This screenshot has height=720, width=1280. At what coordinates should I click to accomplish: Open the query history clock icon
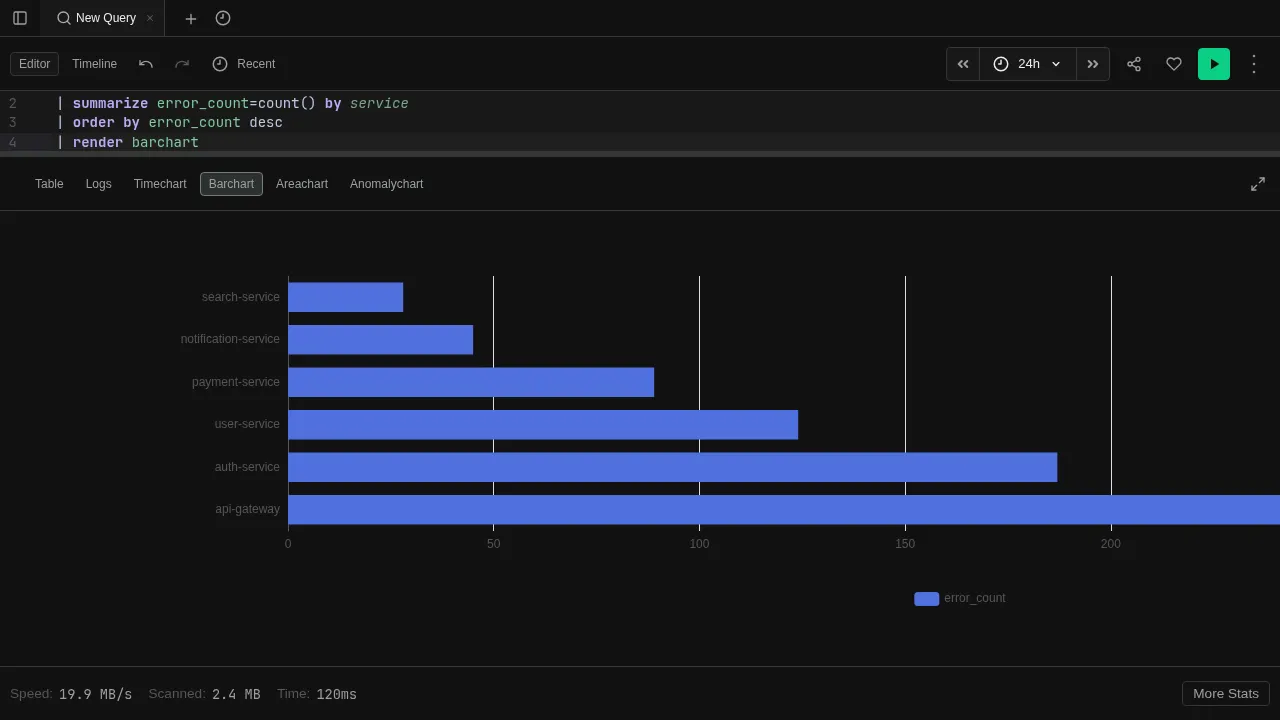[x=222, y=18]
